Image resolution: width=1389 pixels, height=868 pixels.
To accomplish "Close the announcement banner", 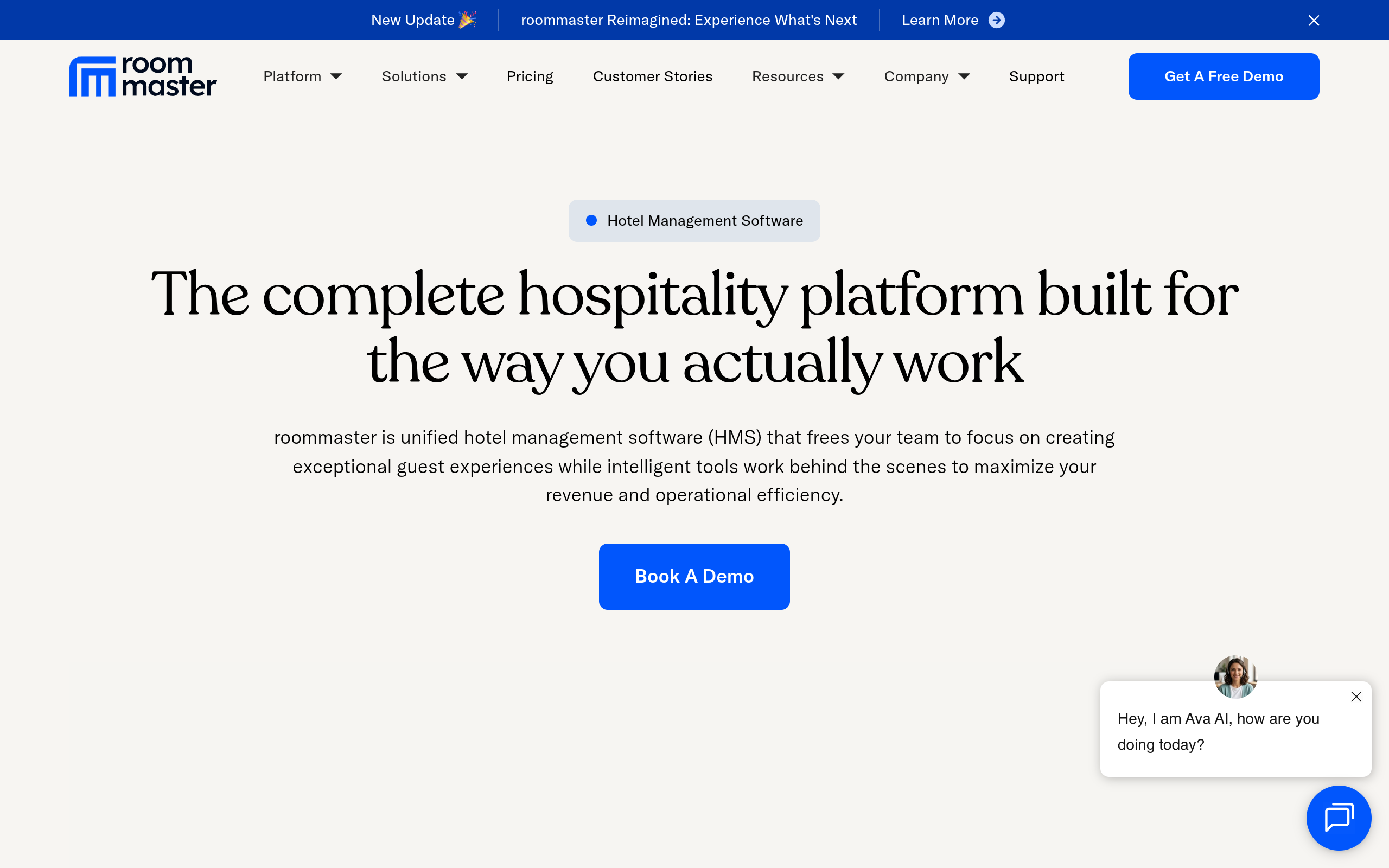I will (x=1314, y=21).
